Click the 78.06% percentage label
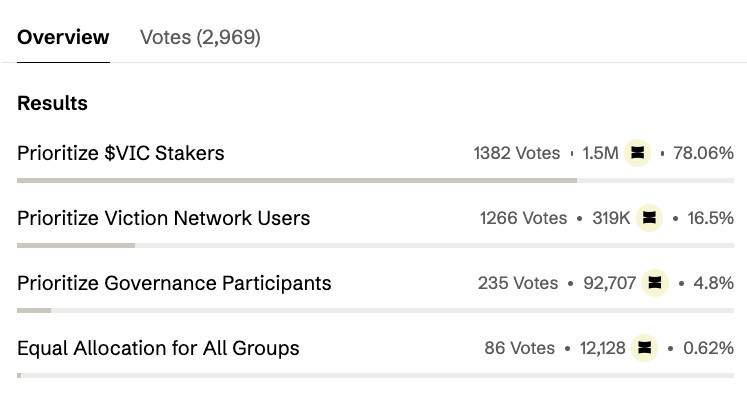This screenshot has height=403, width=747. tap(703, 153)
